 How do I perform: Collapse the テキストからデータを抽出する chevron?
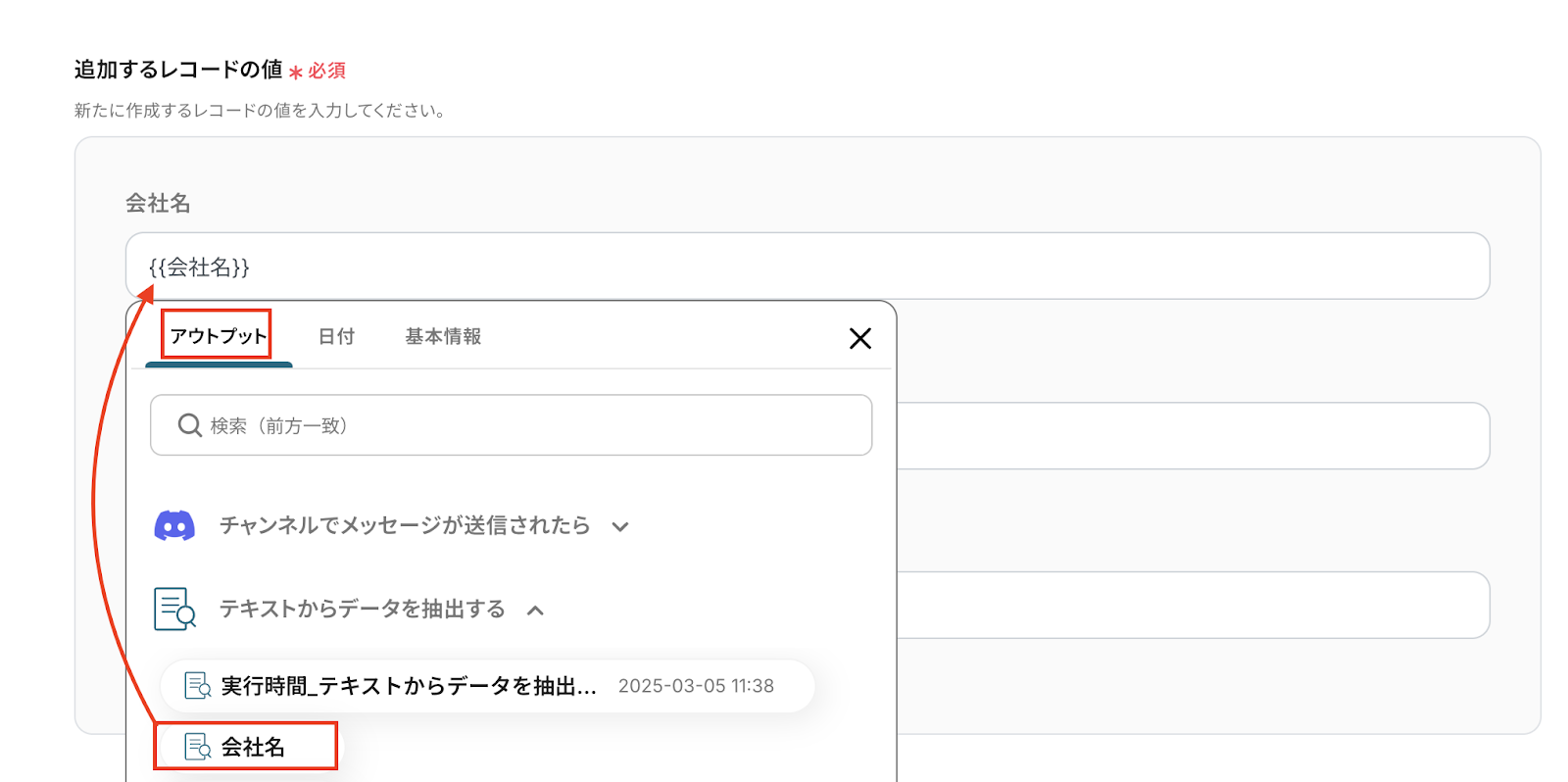535,611
